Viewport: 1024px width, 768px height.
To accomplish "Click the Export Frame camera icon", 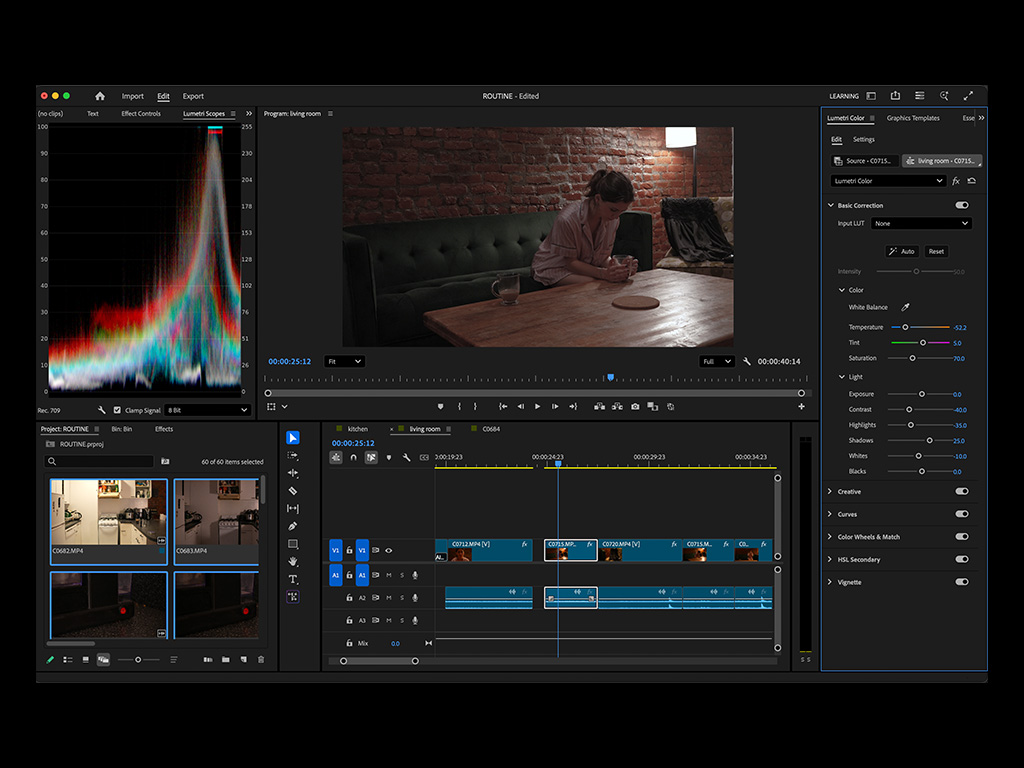I will coord(635,407).
